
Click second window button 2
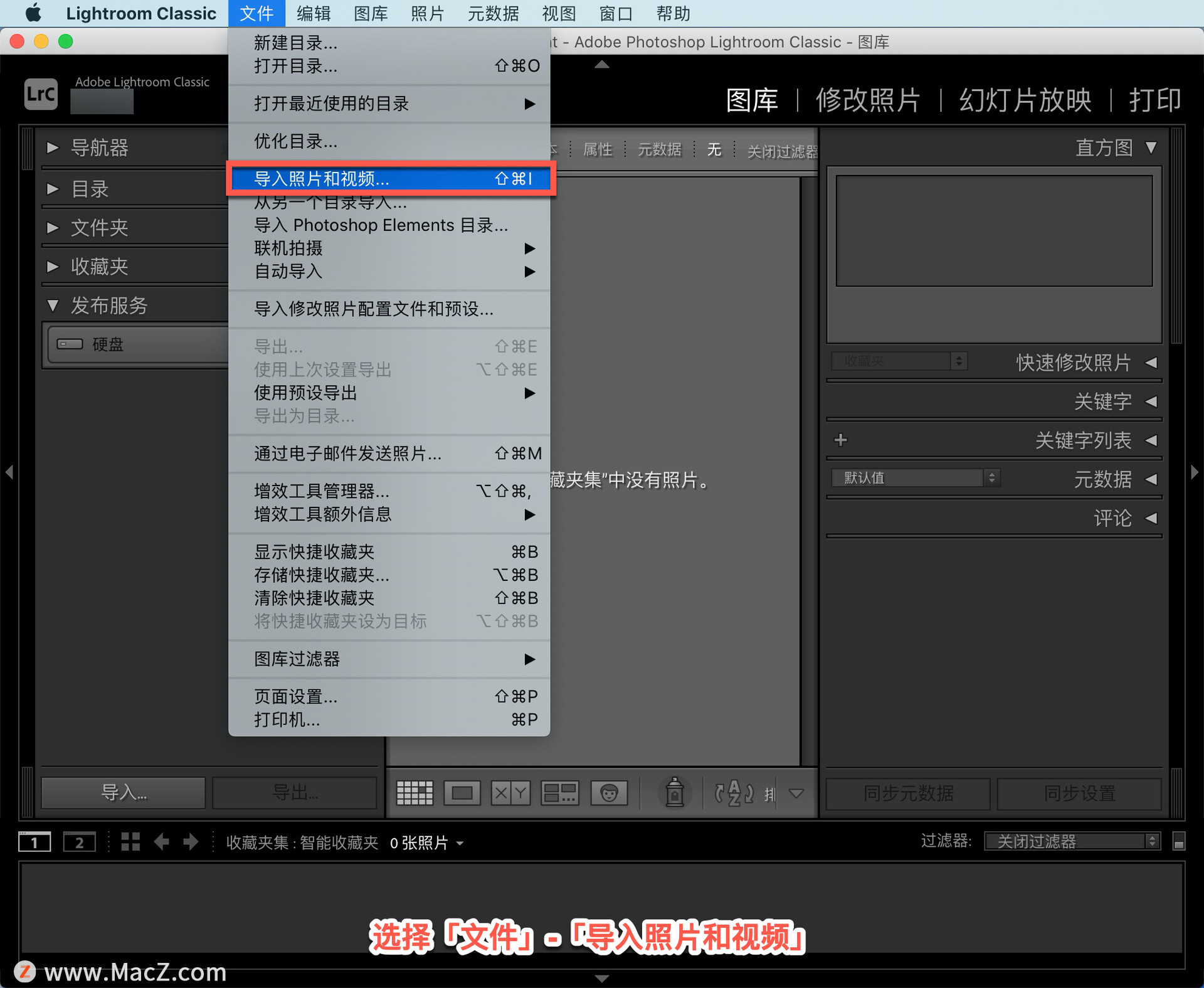tap(80, 842)
